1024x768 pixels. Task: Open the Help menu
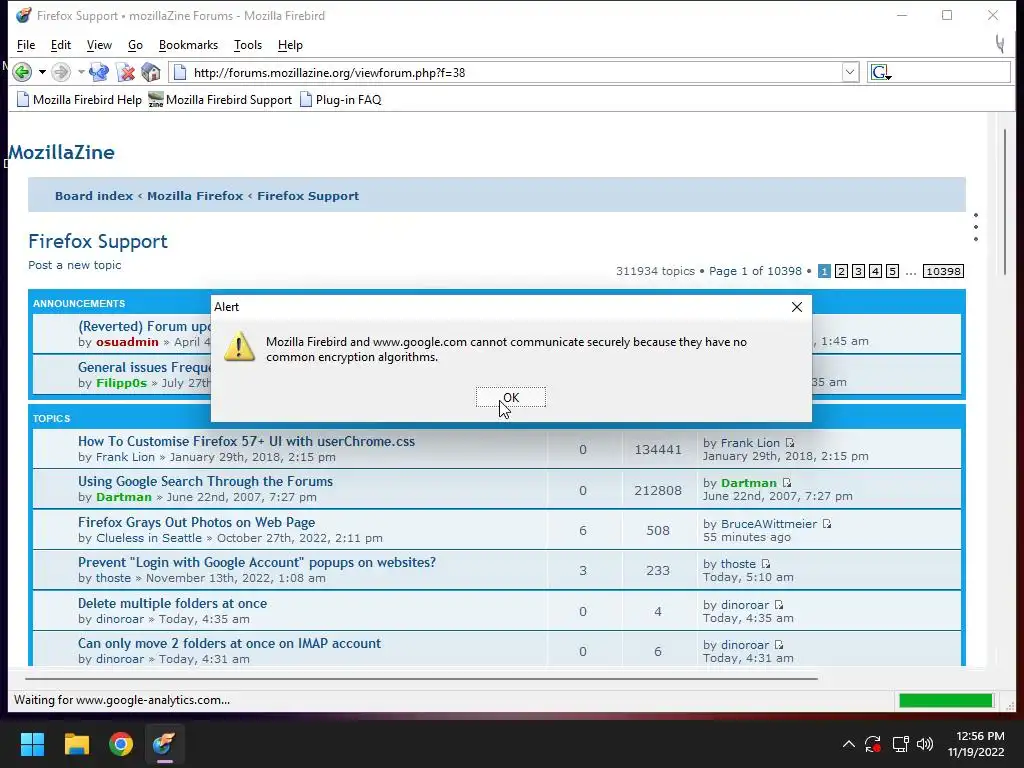[290, 45]
